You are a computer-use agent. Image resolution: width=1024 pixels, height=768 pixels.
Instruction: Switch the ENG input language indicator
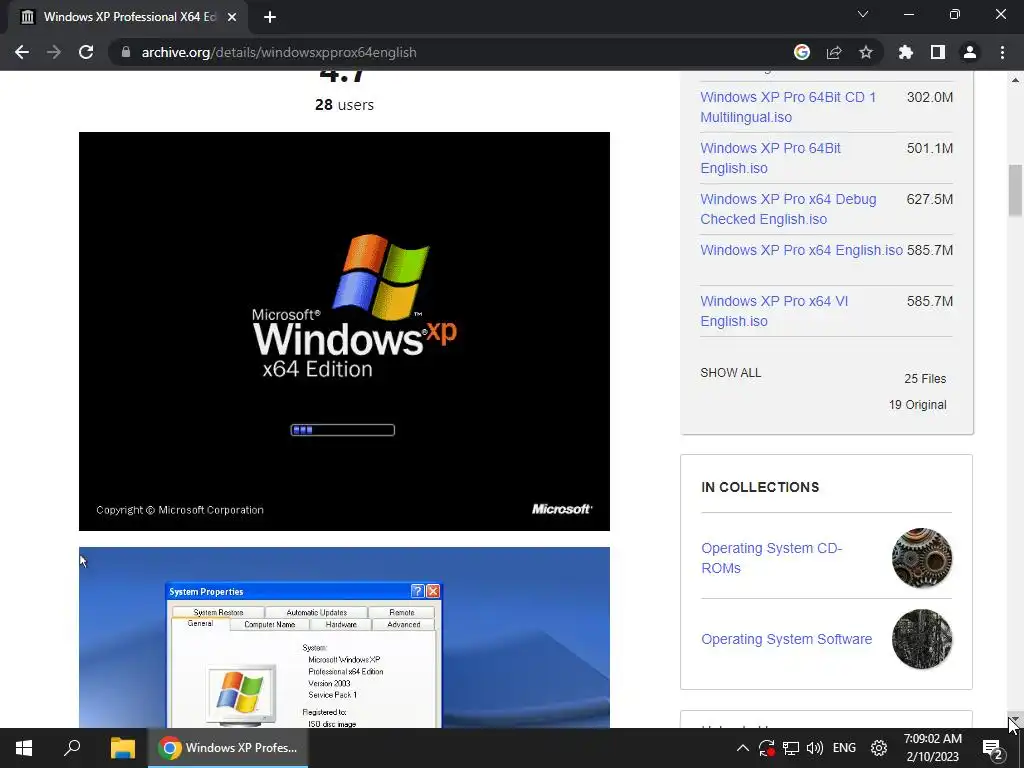pyautogui.click(x=844, y=748)
